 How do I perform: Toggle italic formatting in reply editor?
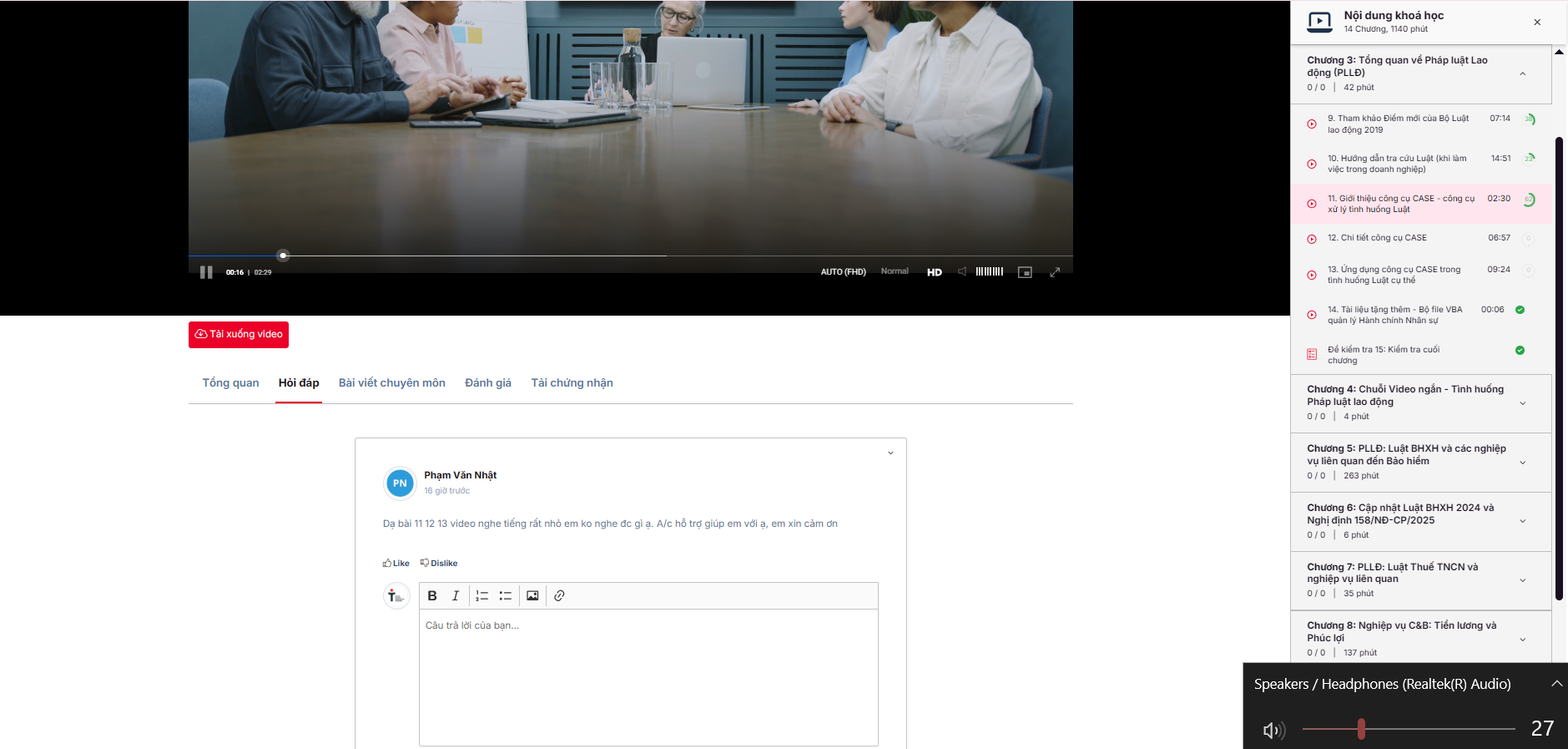pyautogui.click(x=456, y=596)
